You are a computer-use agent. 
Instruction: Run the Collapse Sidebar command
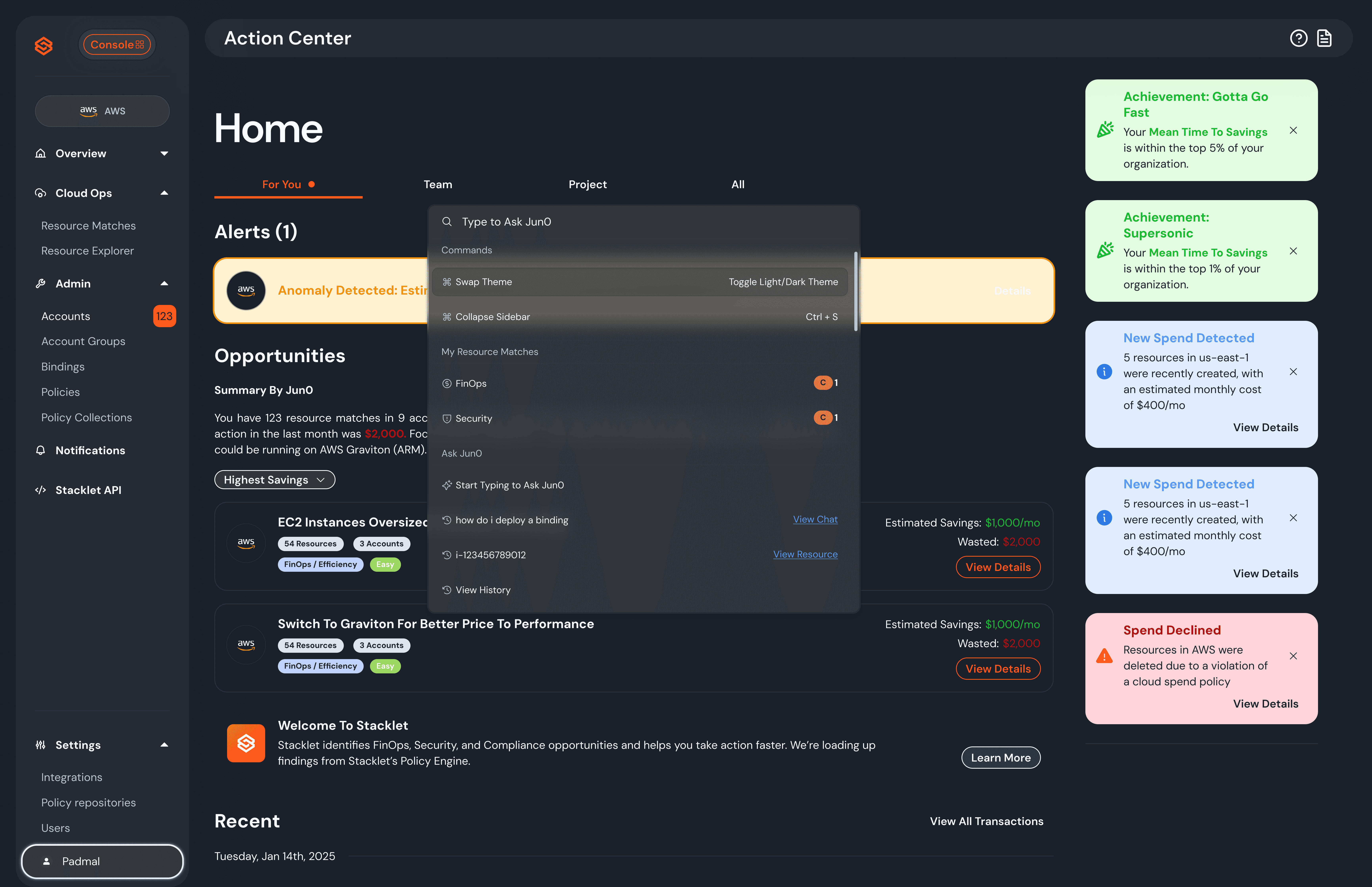tap(640, 317)
